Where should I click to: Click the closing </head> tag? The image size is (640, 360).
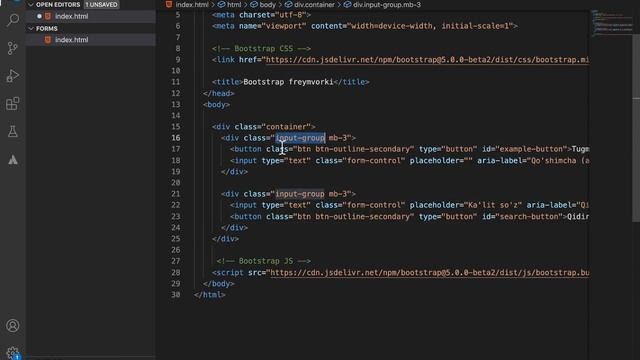pyautogui.click(x=219, y=93)
